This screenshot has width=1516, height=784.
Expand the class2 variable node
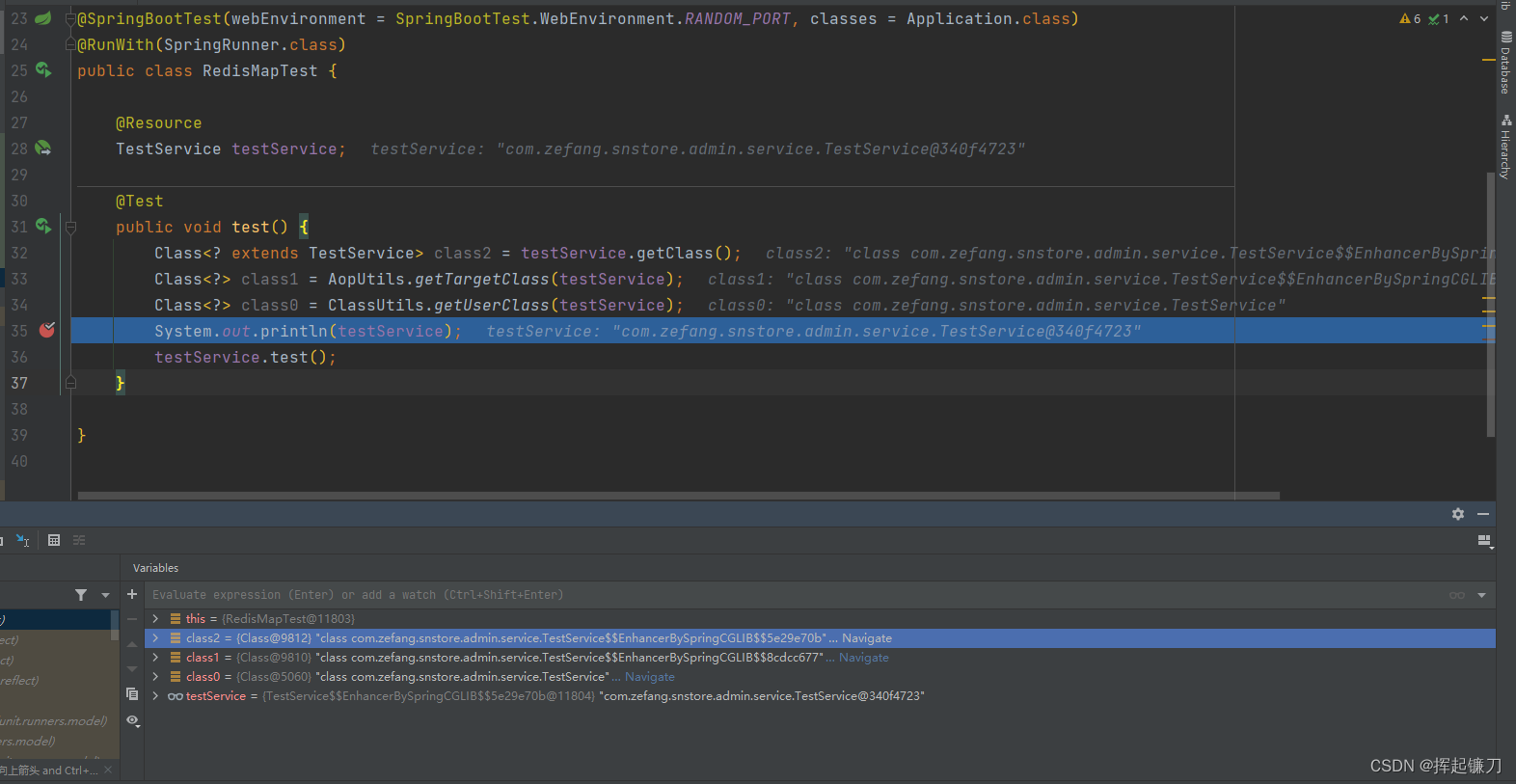point(155,637)
